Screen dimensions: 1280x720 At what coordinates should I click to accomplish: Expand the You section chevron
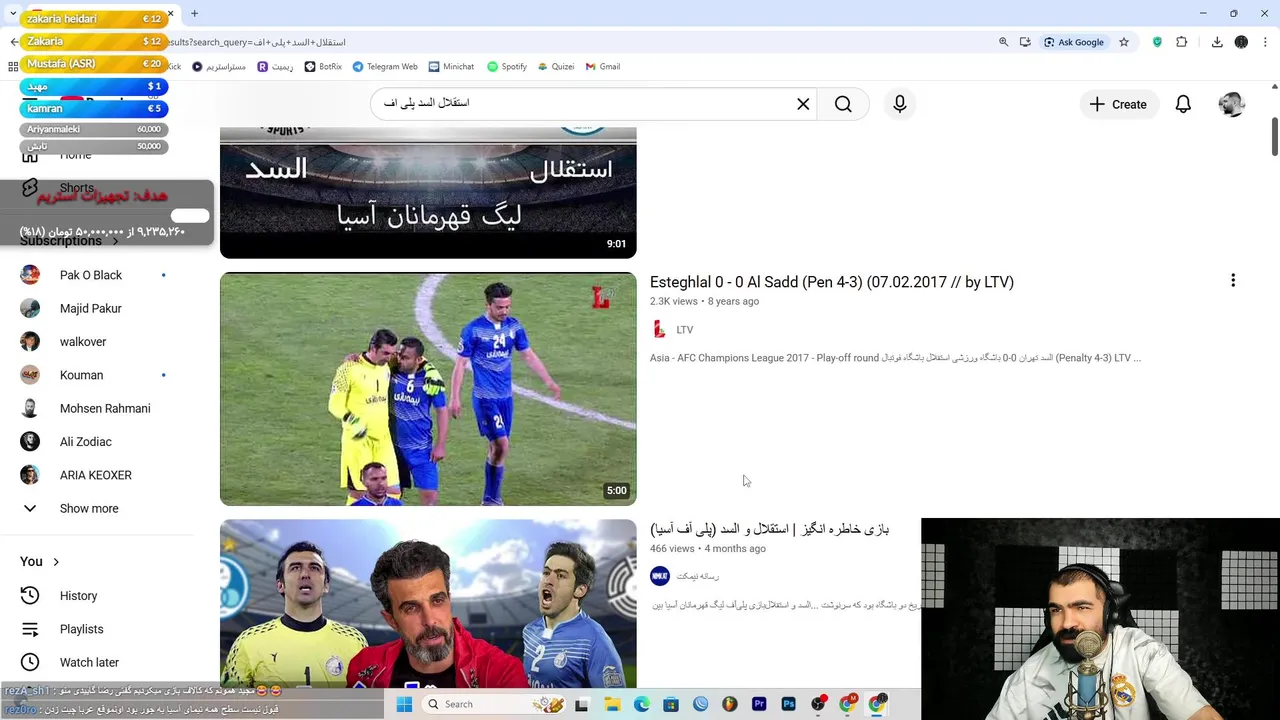(x=56, y=562)
